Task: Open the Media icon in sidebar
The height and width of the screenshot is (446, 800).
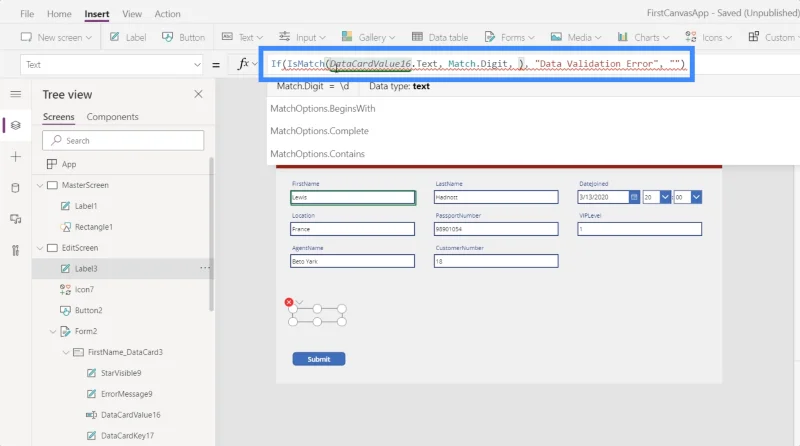Action: coord(16,219)
